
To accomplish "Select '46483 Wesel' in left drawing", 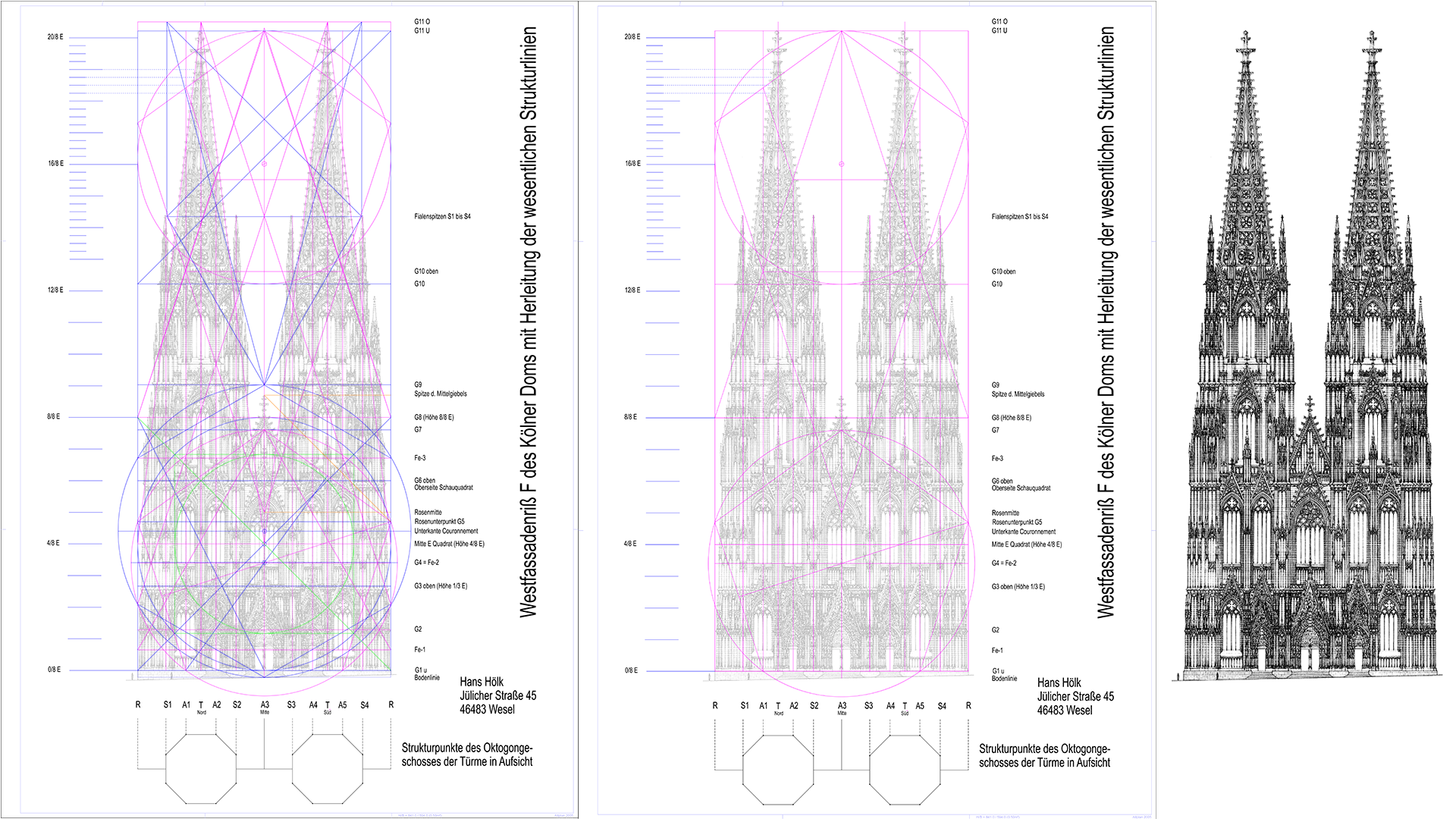I will point(487,709).
